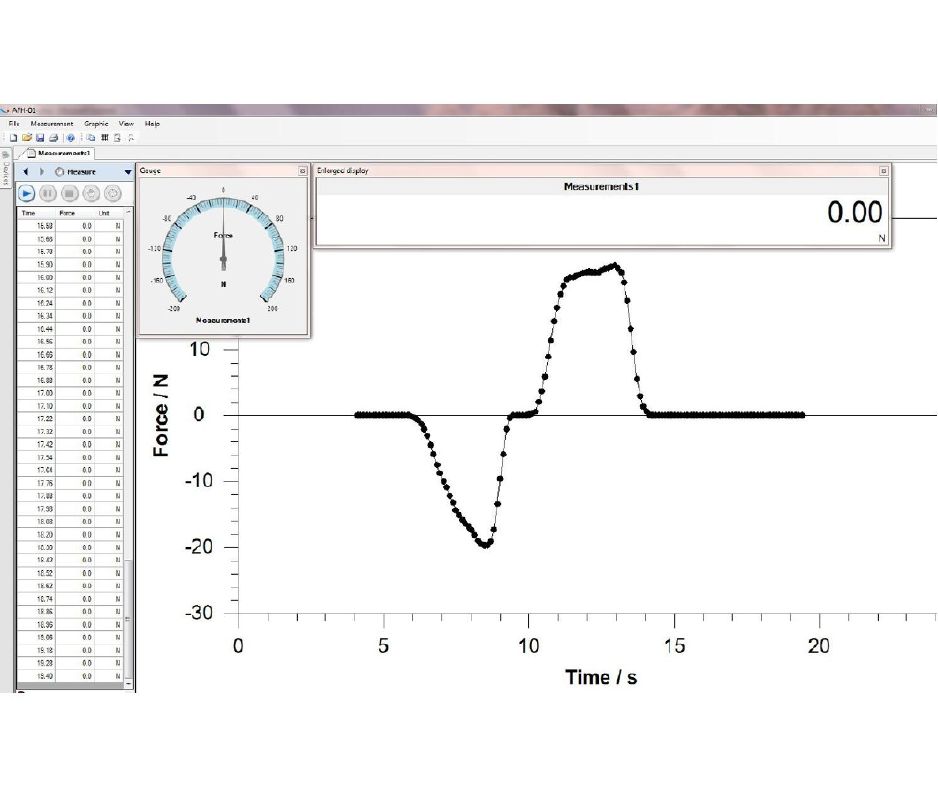Close the Enlarged display panel
This screenshot has width=938, height=799.
point(883,171)
